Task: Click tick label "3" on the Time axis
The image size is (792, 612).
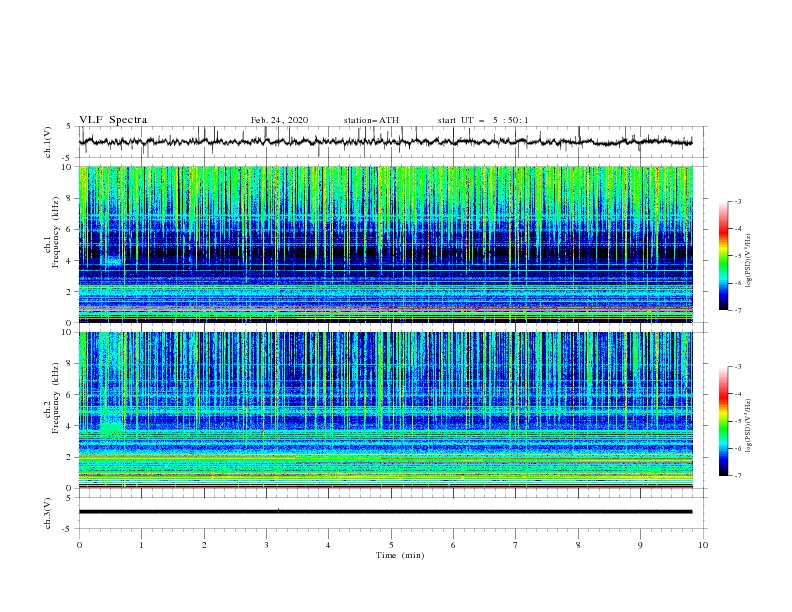Action: (266, 545)
